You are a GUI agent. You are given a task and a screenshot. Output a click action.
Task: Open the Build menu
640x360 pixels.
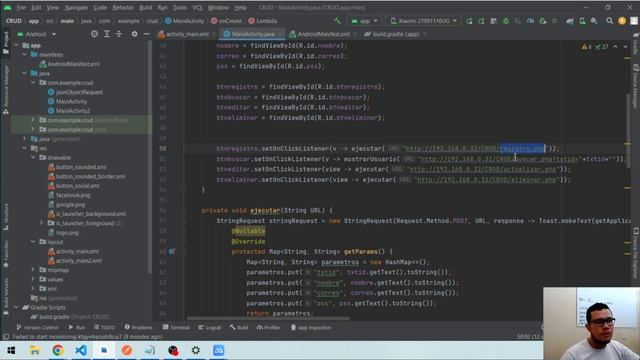click(x=145, y=8)
